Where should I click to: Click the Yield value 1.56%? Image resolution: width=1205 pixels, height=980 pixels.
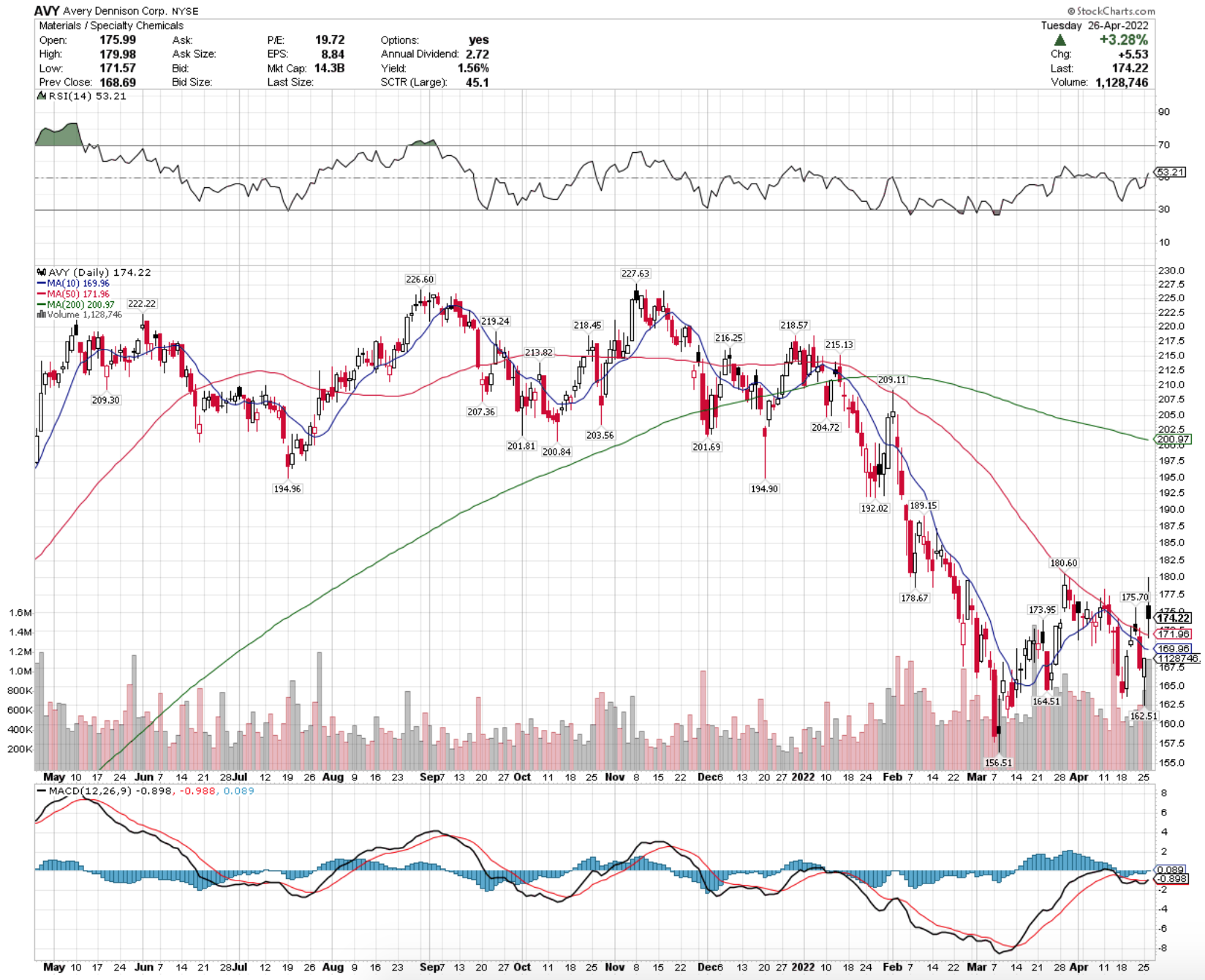coord(473,68)
